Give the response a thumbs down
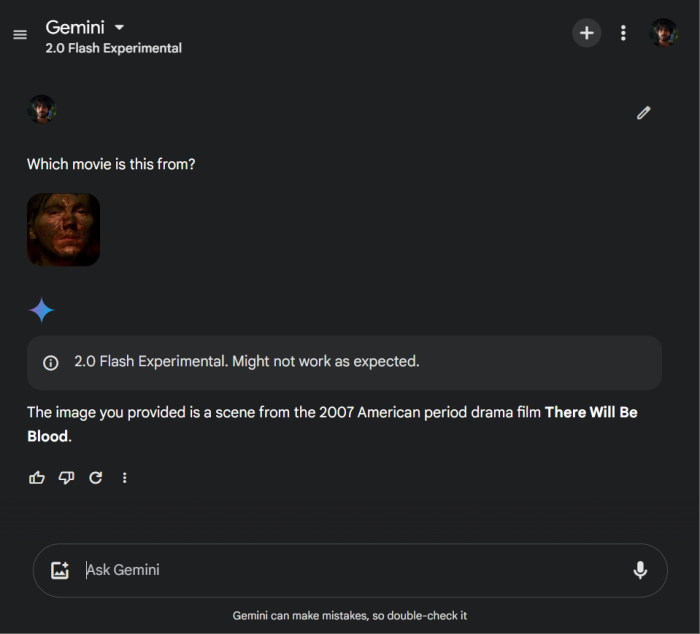The height and width of the screenshot is (634, 700). tap(66, 478)
